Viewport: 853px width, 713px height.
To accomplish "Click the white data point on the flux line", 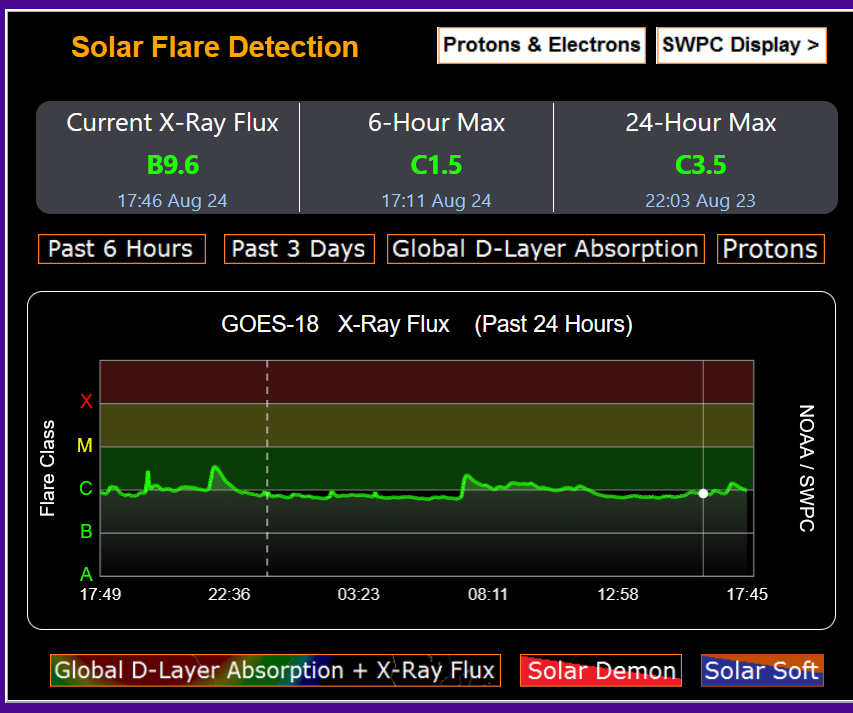I will pos(703,493).
